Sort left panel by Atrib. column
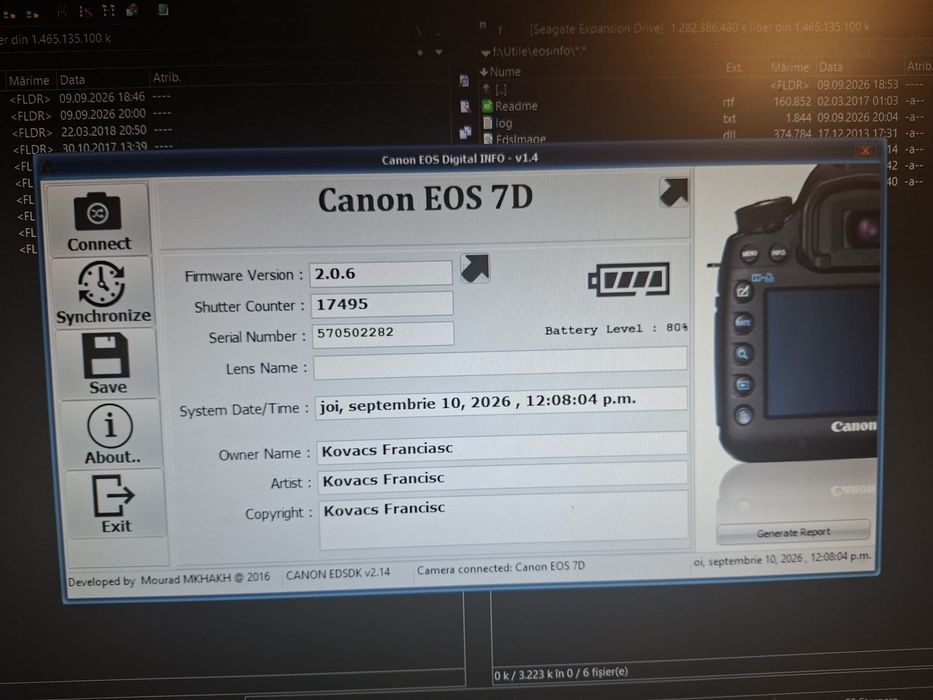Screen dimensions: 933x700 [167, 77]
